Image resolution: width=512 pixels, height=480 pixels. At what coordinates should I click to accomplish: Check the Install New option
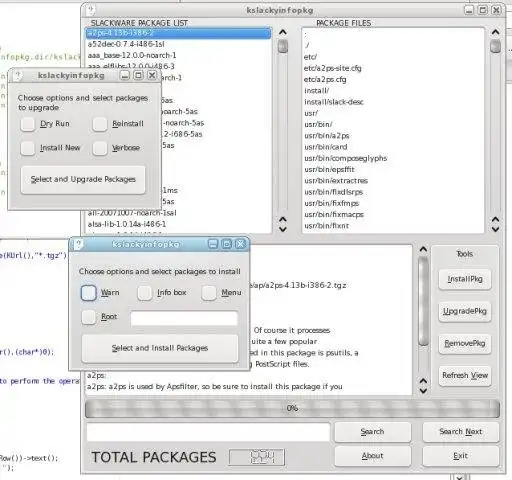point(28,148)
